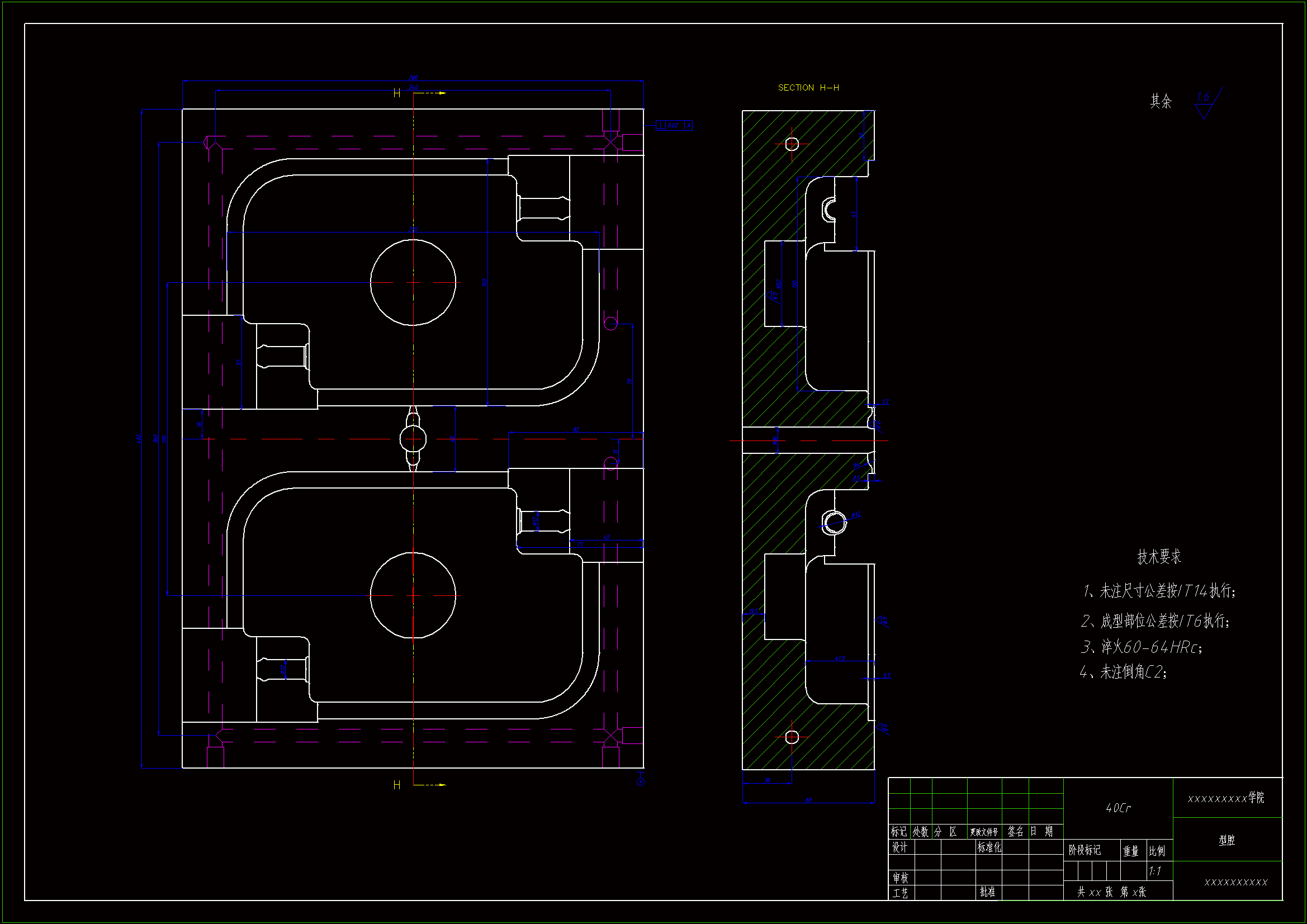1307x924 pixels.
Task: Click the SECTION H-H view label
Action: point(808,88)
